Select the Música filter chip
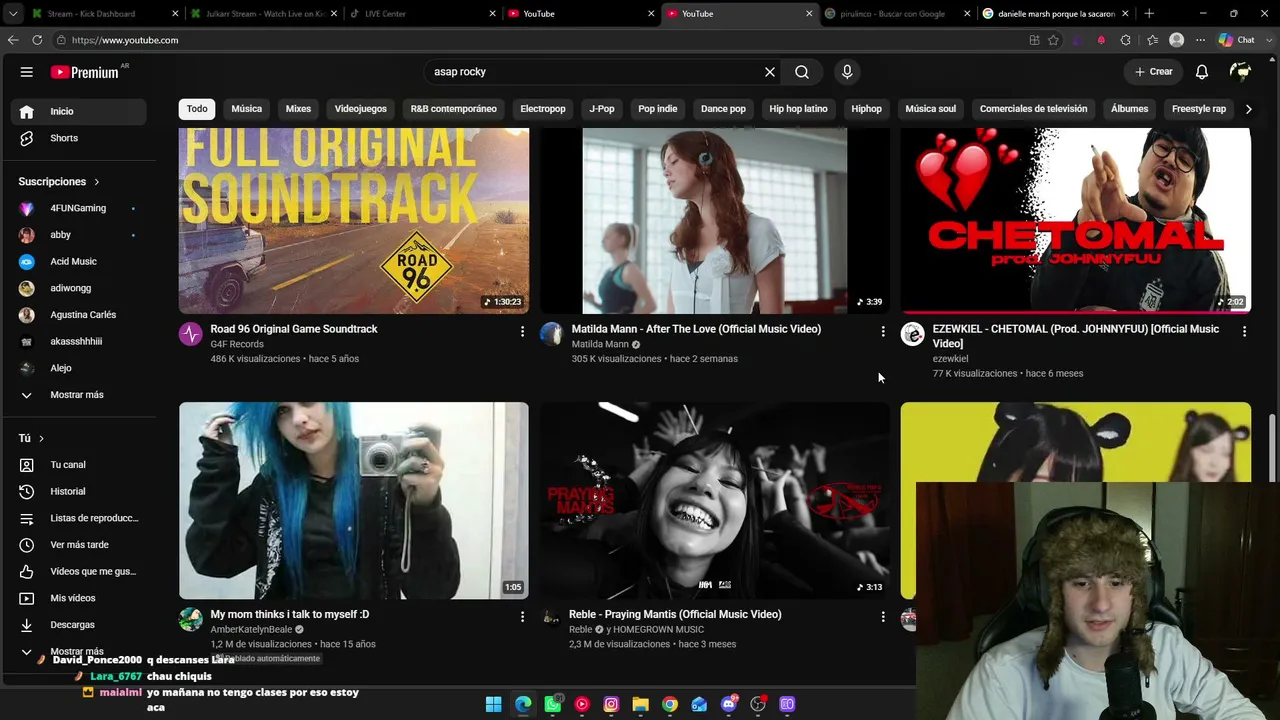The height and width of the screenshot is (720, 1280). pyautogui.click(x=247, y=109)
